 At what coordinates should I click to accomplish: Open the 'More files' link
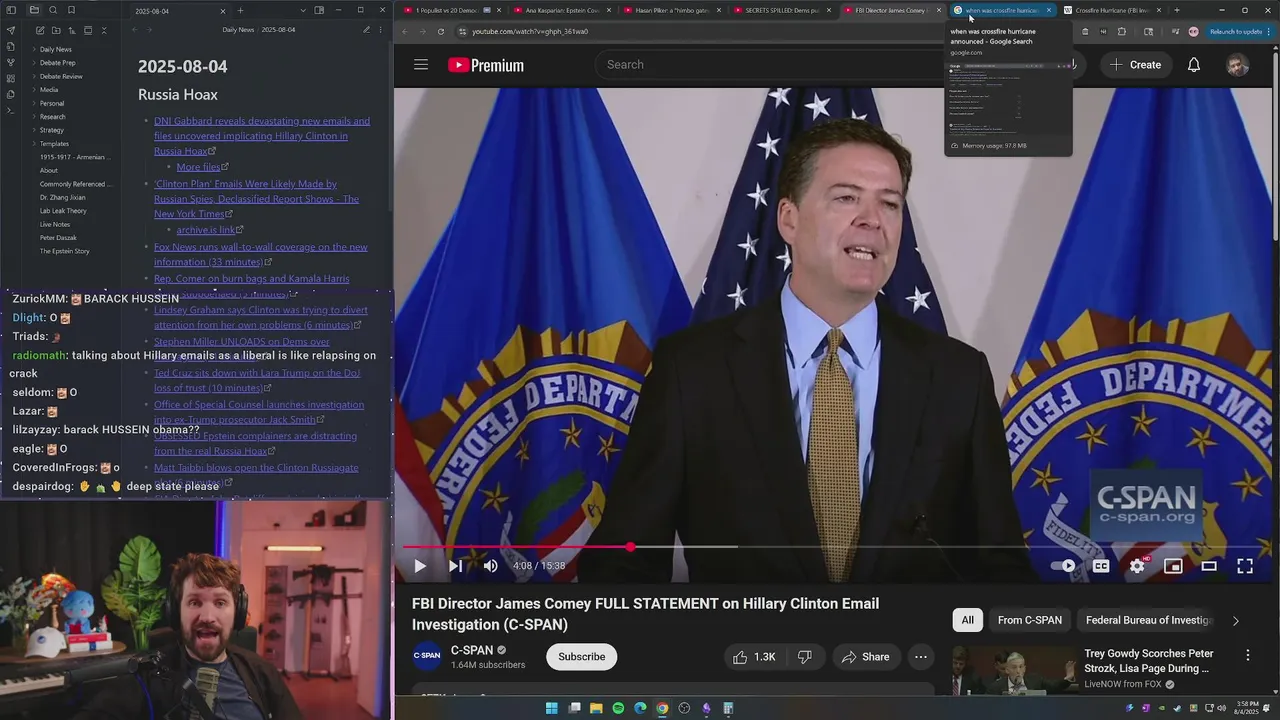(198, 167)
